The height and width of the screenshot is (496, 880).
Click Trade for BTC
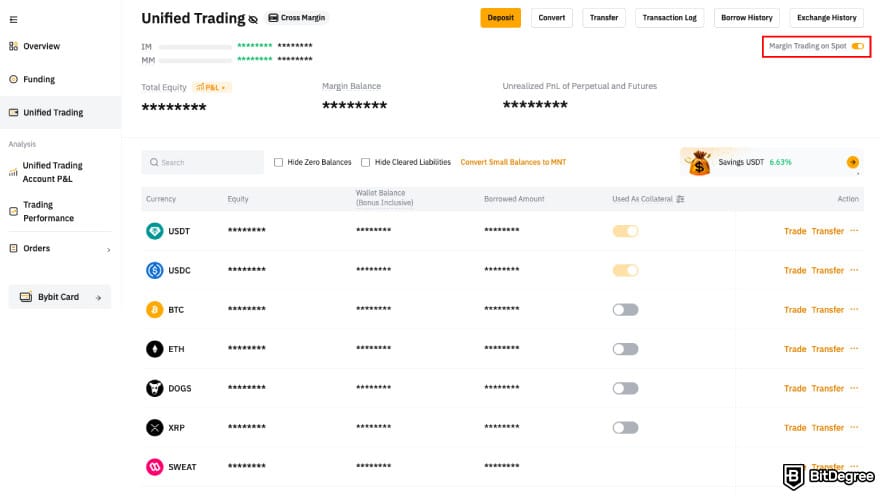pyautogui.click(x=795, y=310)
